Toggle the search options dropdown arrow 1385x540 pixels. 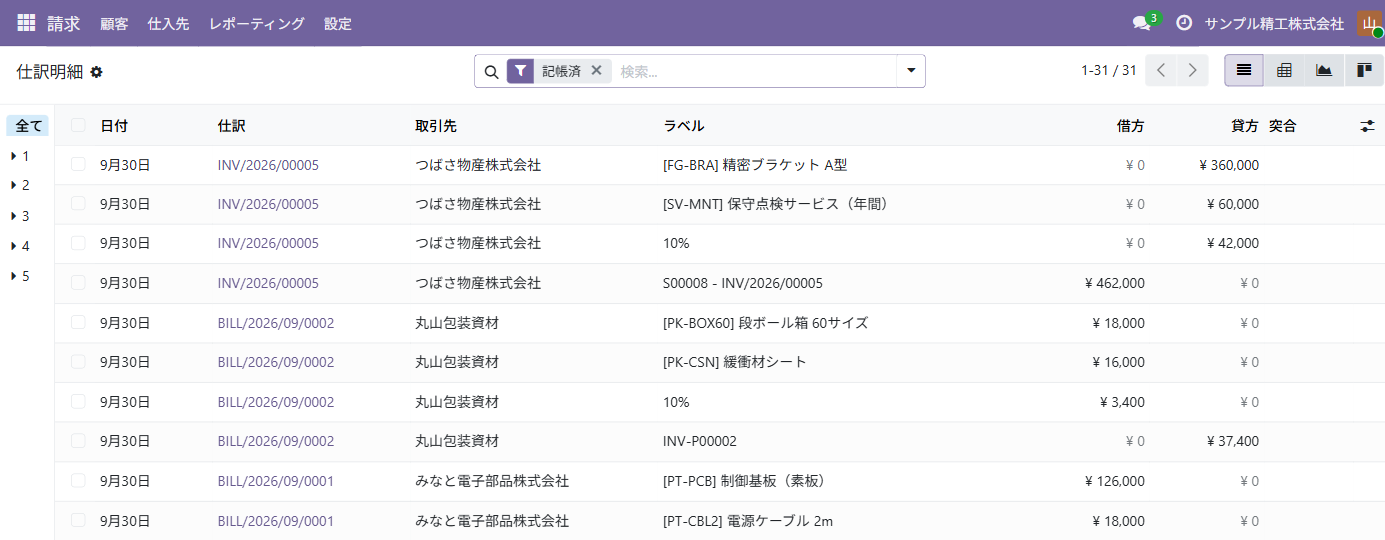pyautogui.click(x=911, y=71)
